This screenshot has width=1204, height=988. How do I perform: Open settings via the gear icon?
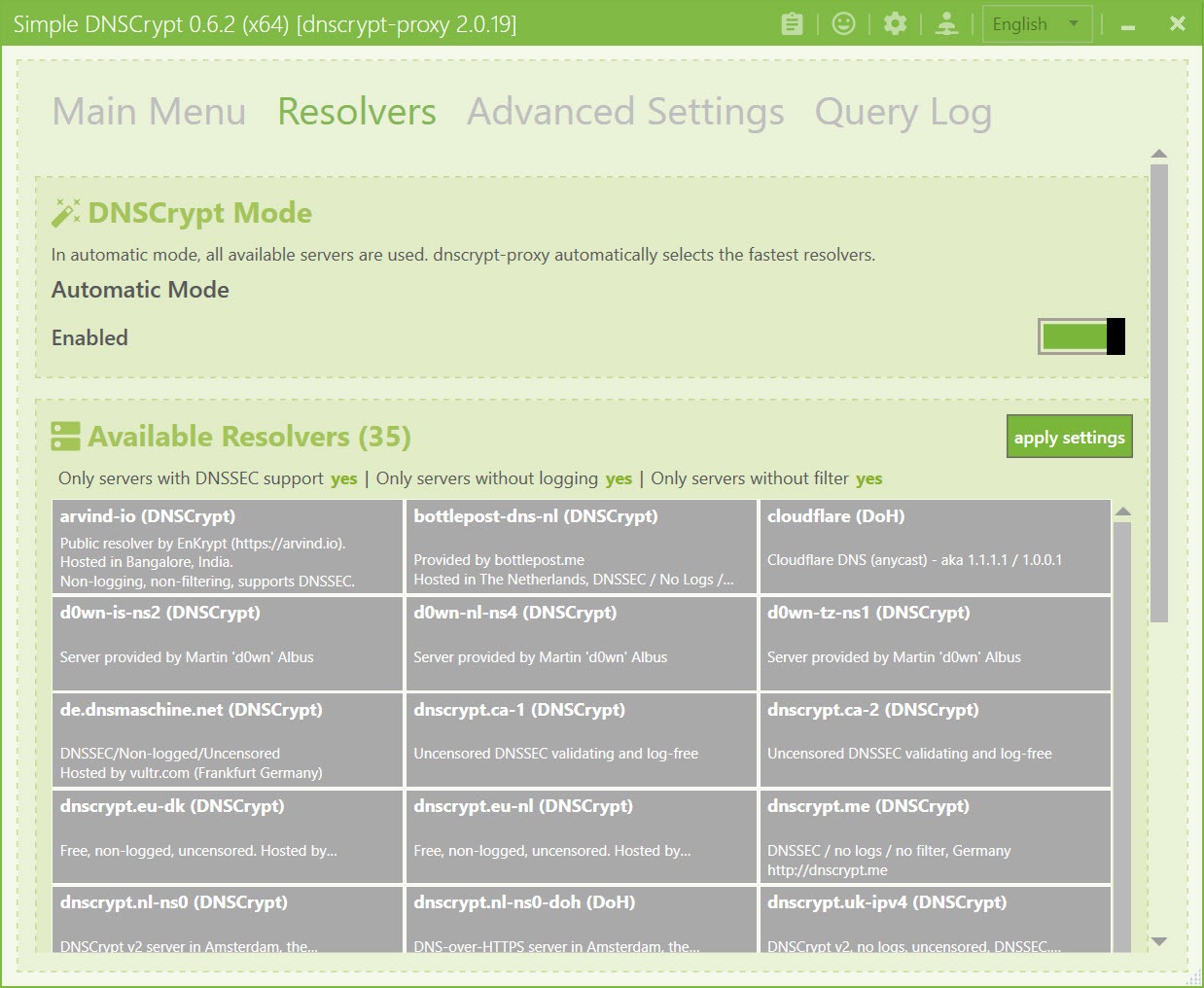pyautogui.click(x=895, y=24)
